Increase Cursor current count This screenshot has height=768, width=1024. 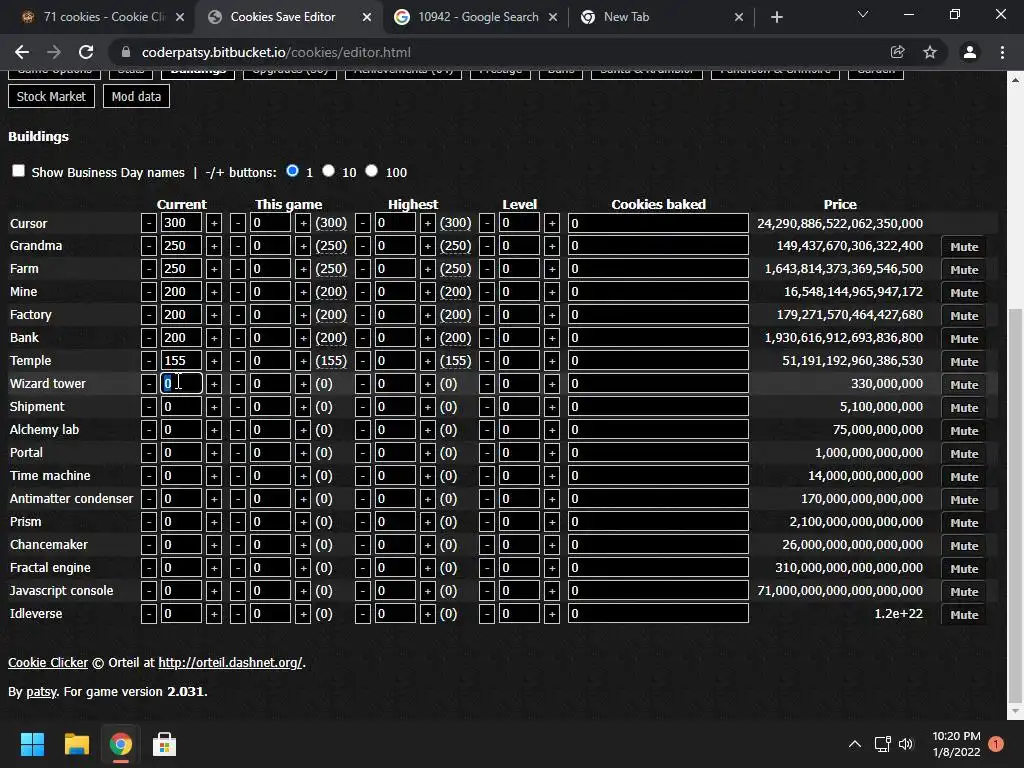pyautogui.click(x=214, y=223)
